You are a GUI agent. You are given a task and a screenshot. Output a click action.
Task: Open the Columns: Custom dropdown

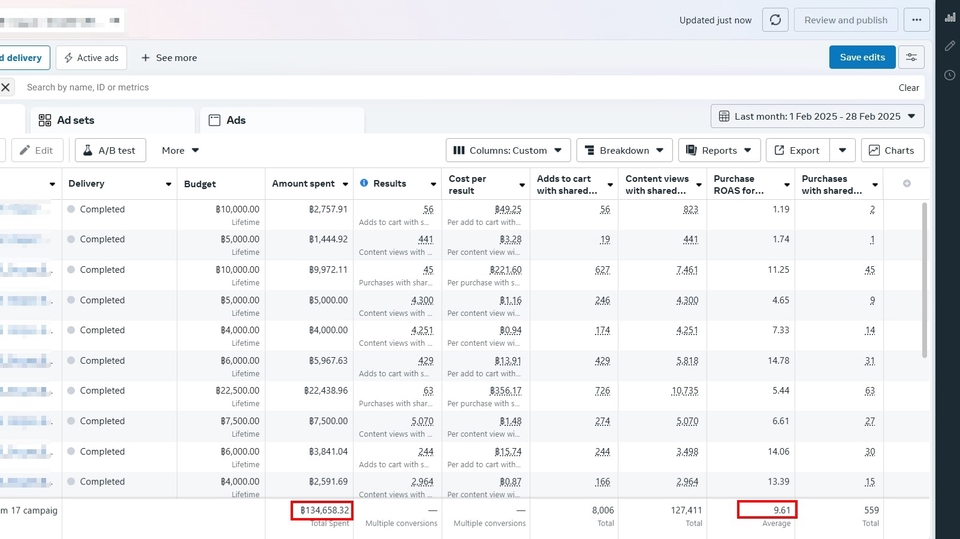click(508, 150)
